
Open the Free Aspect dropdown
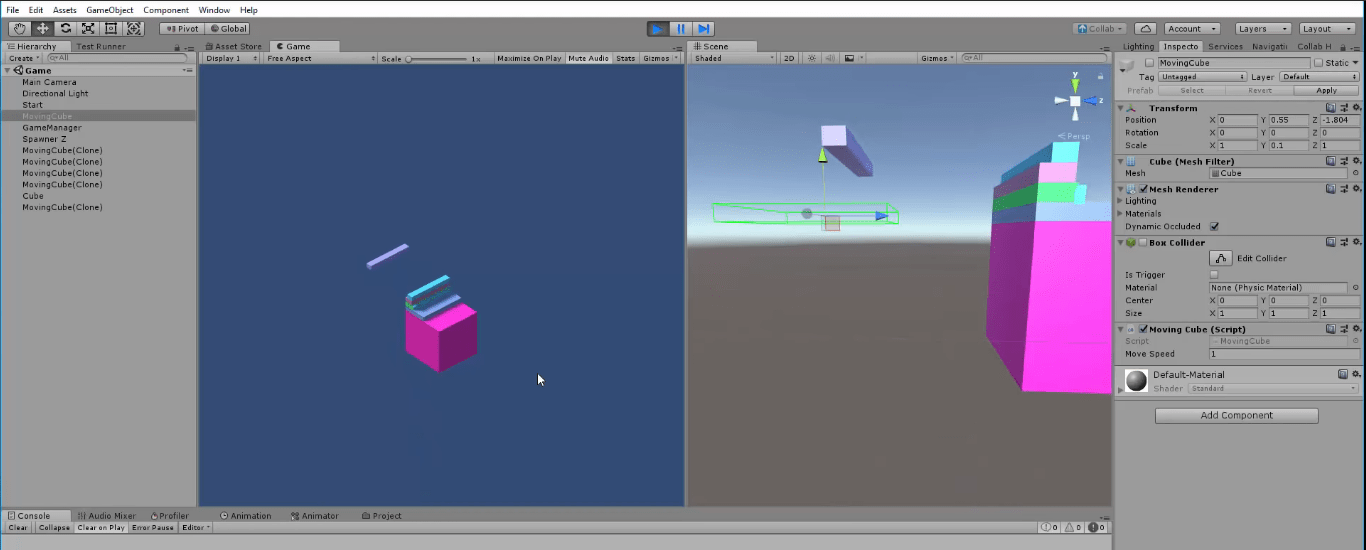click(320, 58)
